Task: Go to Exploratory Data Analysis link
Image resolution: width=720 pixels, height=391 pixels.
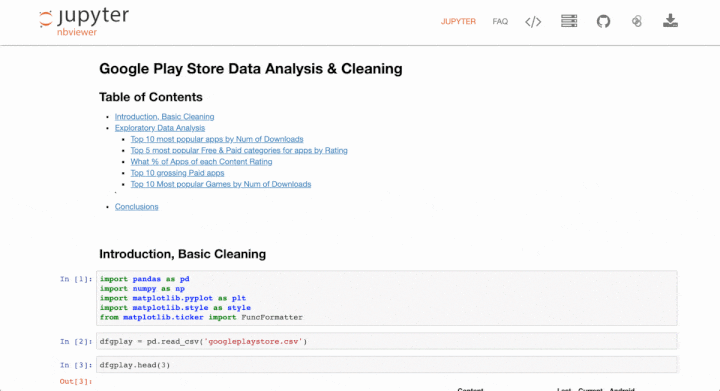Action: (x=160, y=128)
